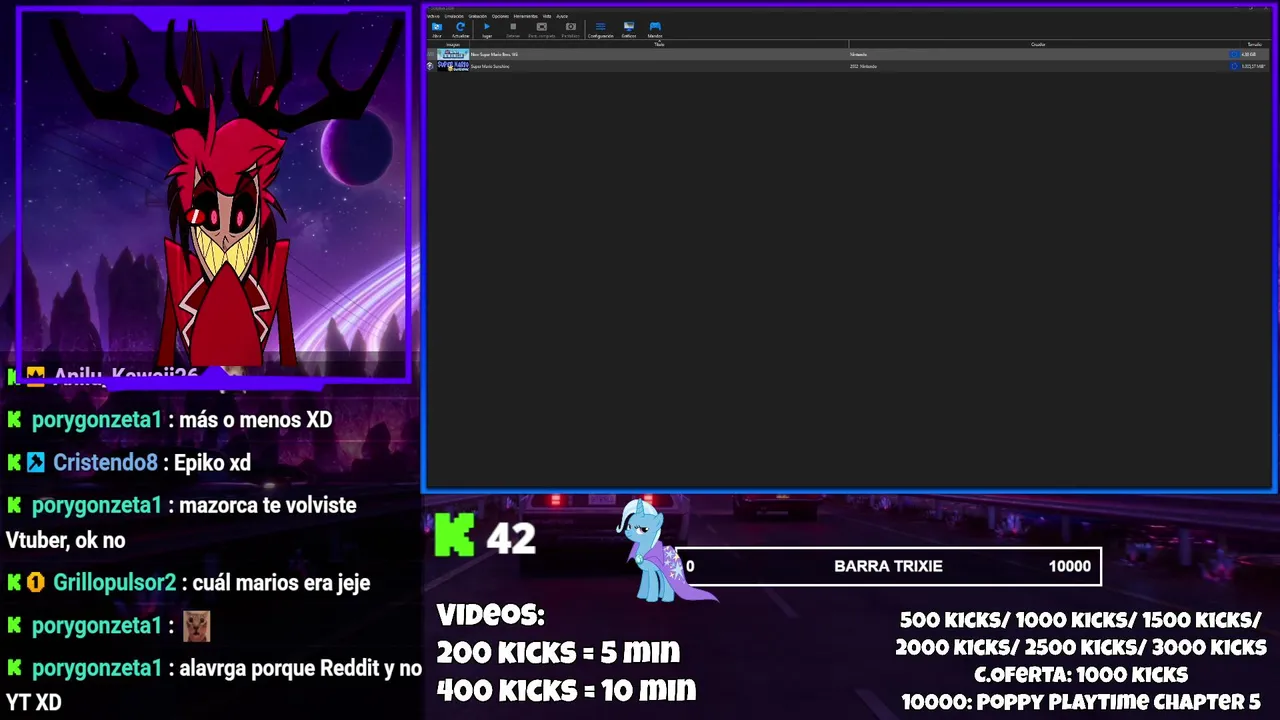The image size is (1280, 720).
Task: Open the Ayuda menu
Action: pos(562,16)
